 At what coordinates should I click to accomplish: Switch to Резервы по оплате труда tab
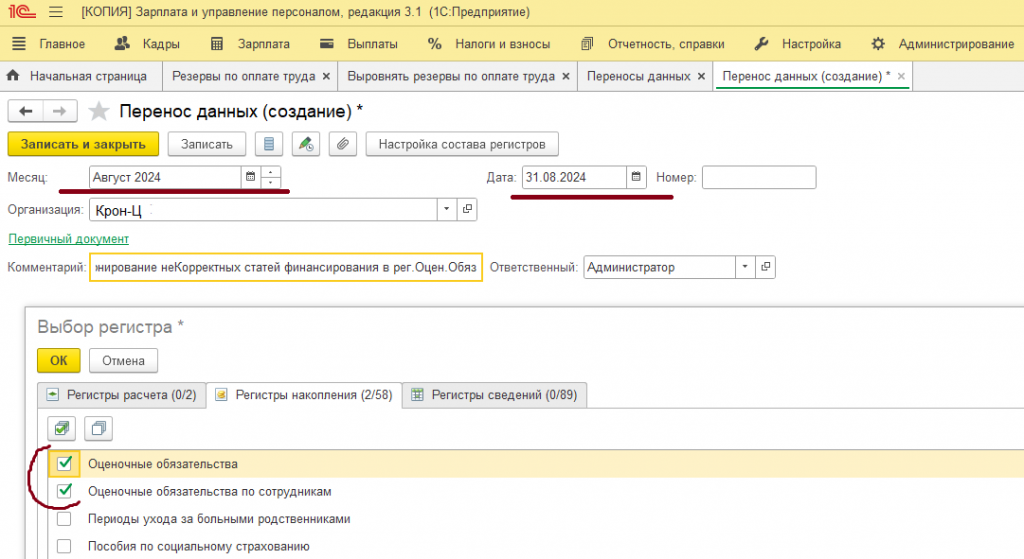tap(243, 76)
